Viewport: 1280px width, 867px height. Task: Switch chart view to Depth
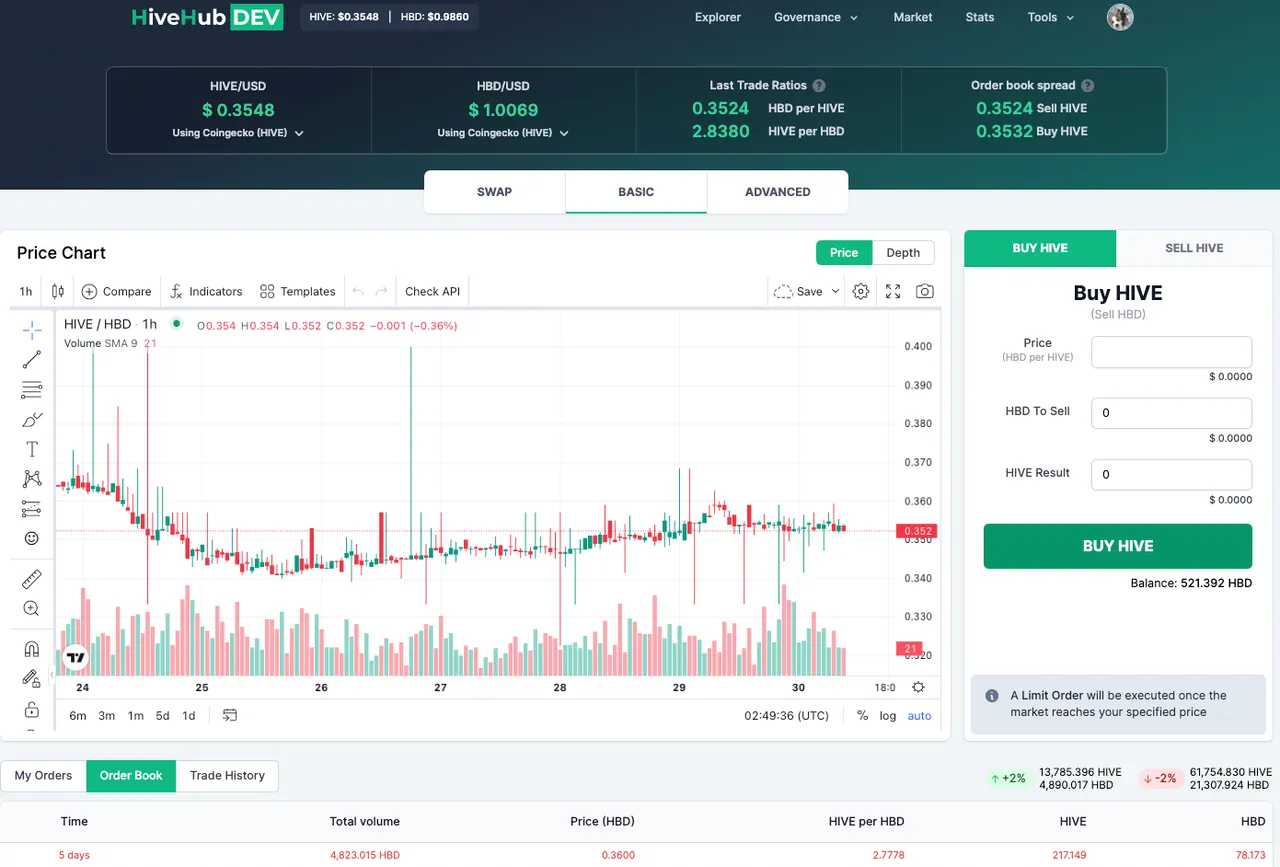click(903, 252)
